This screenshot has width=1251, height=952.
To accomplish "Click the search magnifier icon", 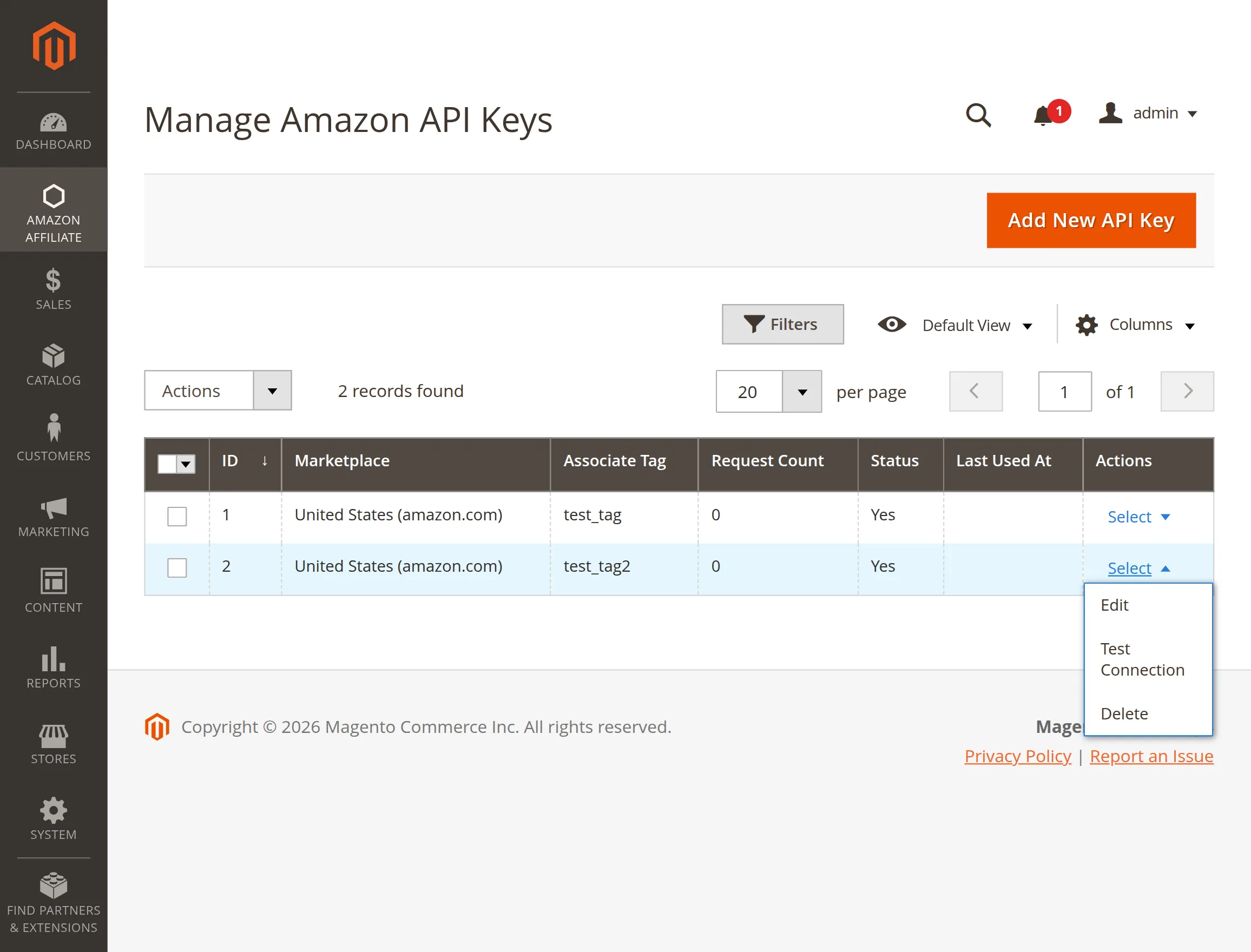I will point(978,115).
